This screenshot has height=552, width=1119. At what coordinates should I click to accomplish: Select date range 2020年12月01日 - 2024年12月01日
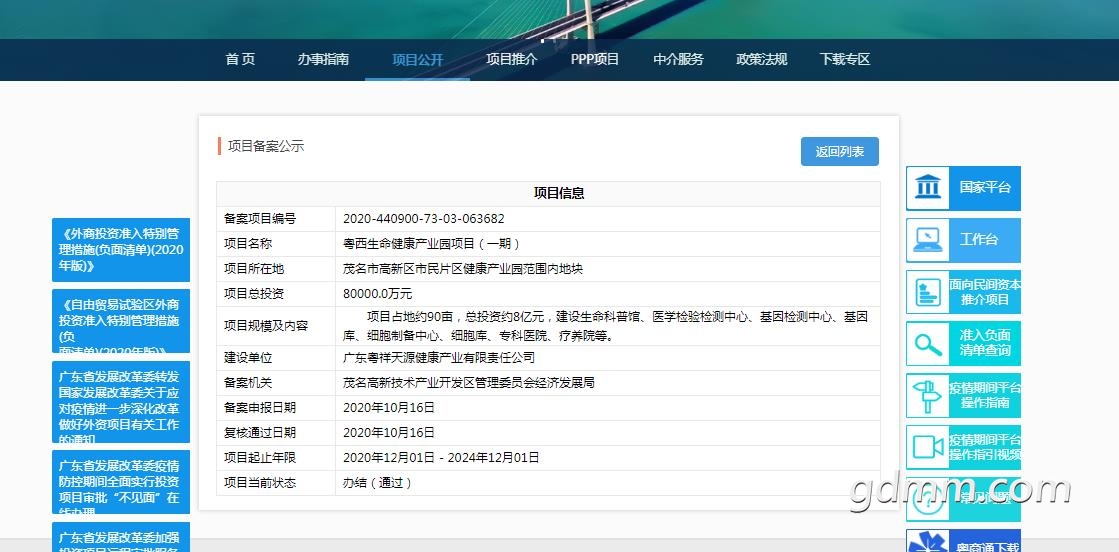(x=441, y=458)
